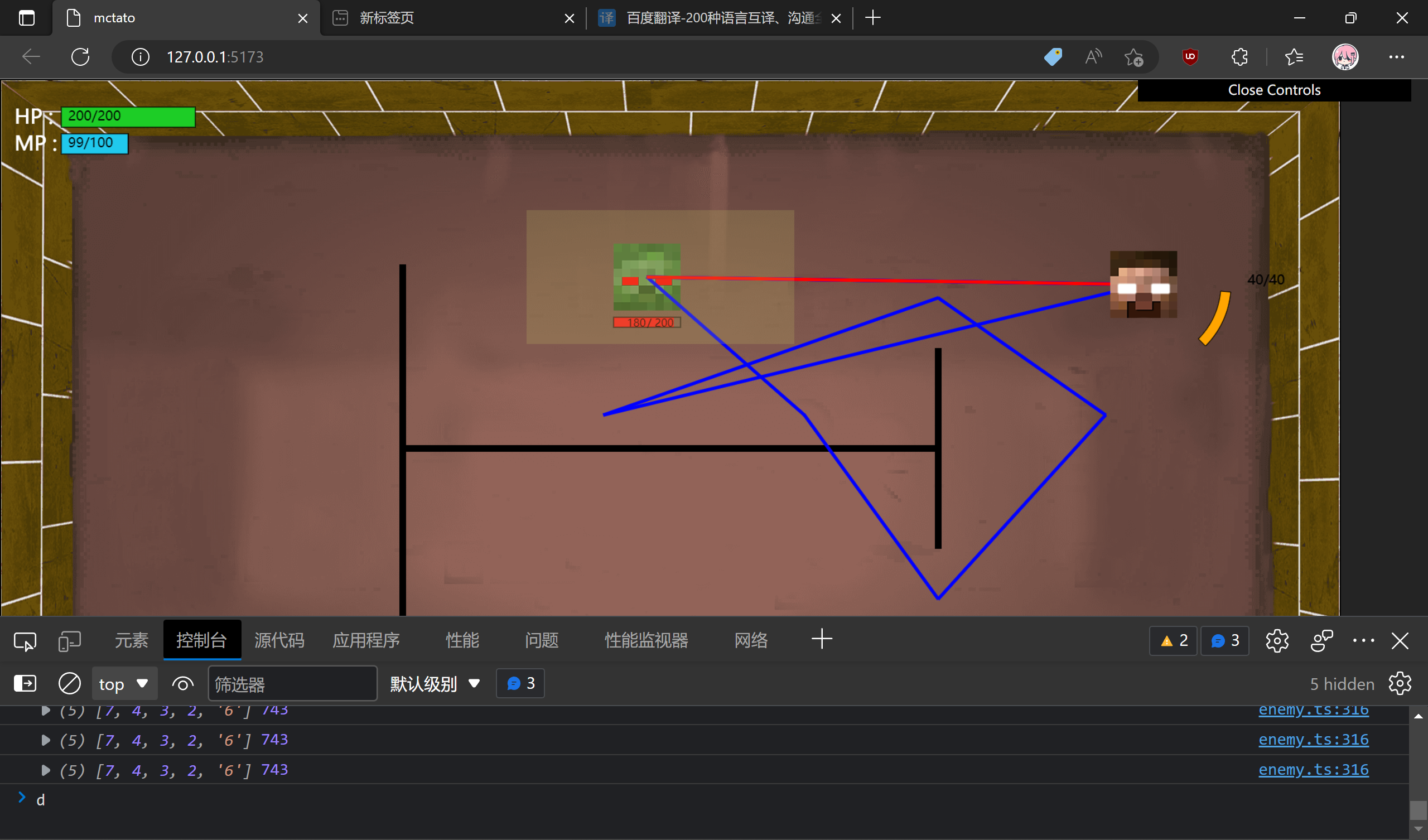Viewport: 1428px width, 840px height.
Task: Open live expression eye icon
Action: click(x=182, y=684)
